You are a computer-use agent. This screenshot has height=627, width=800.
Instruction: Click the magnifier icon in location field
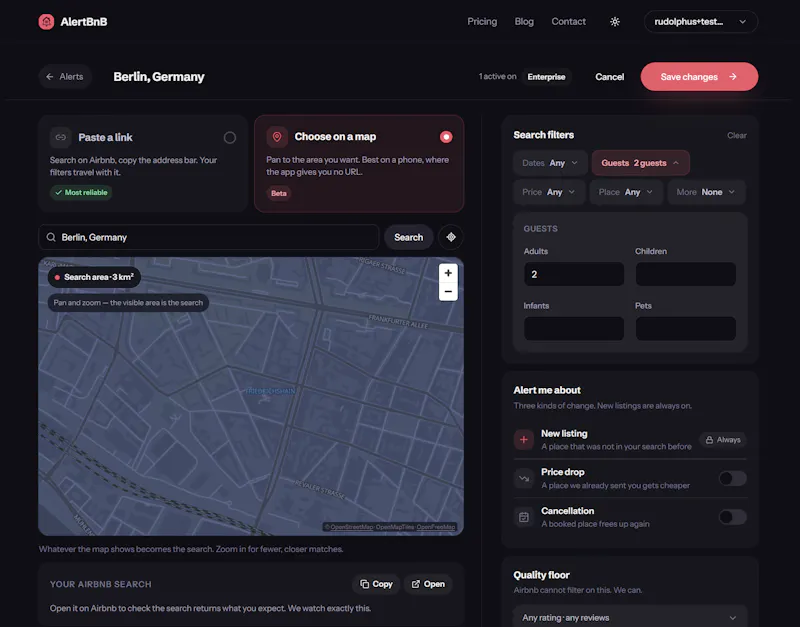click(x=51, y=237)
